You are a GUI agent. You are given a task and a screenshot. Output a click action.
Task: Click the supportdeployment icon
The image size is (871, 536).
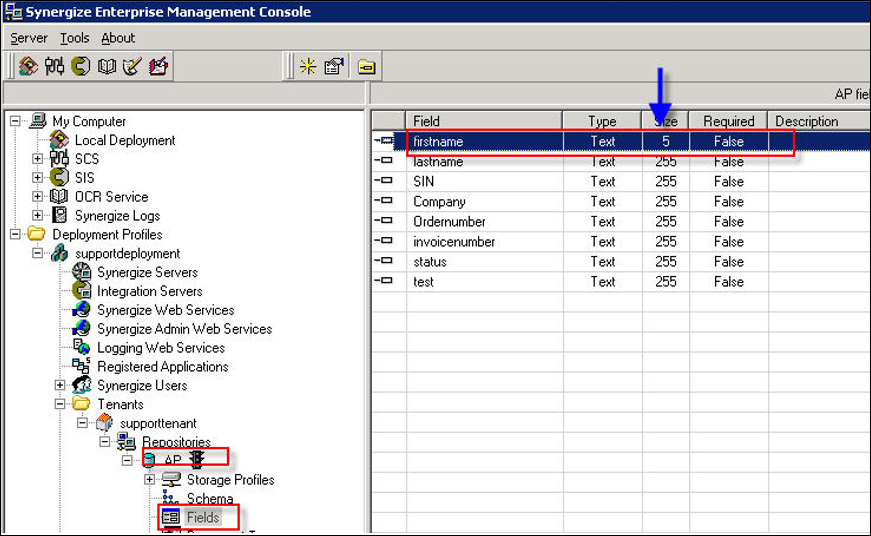point(59,253)
